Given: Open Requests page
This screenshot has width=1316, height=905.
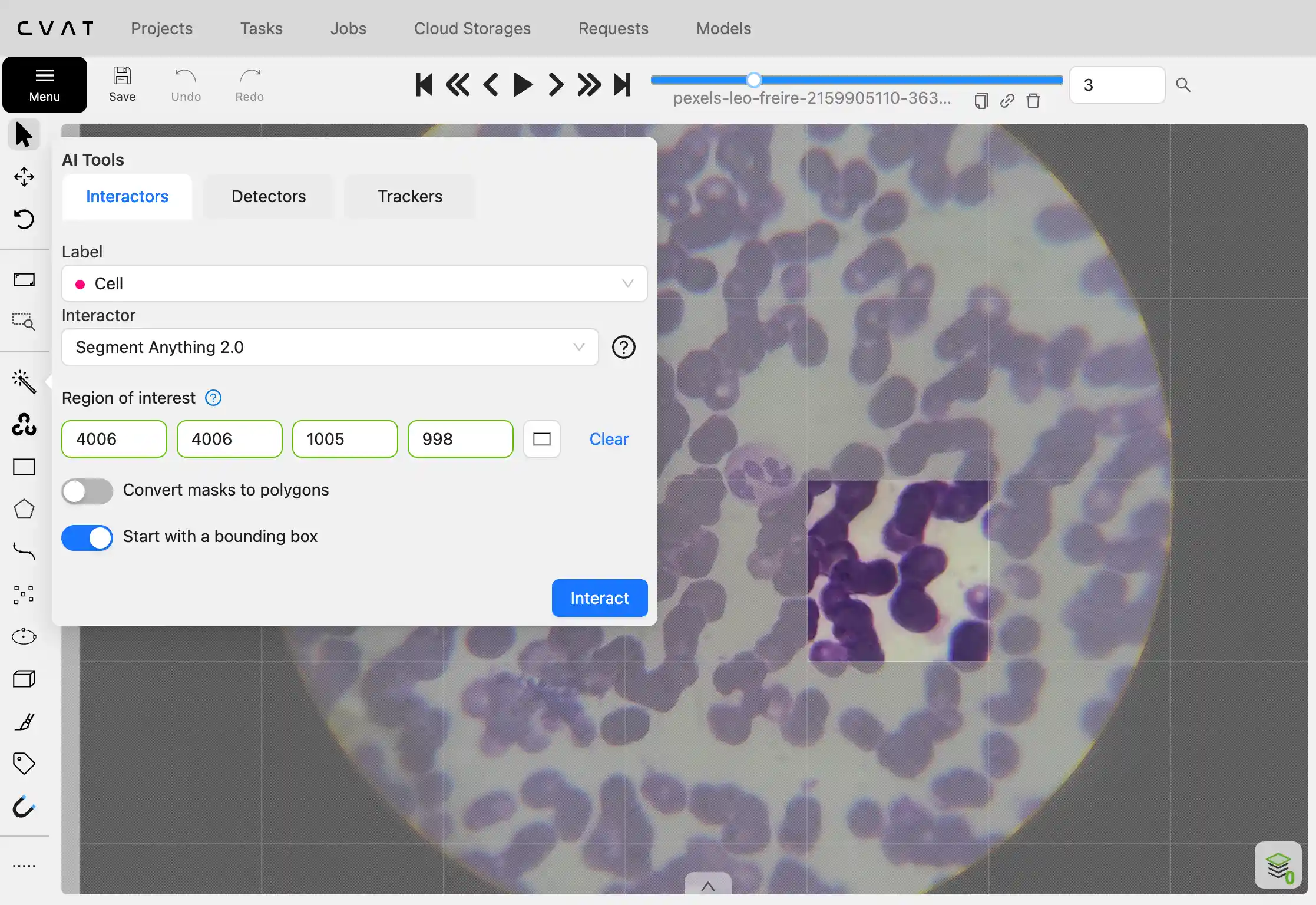Looking at the screenshot, I should pos(613,28).
